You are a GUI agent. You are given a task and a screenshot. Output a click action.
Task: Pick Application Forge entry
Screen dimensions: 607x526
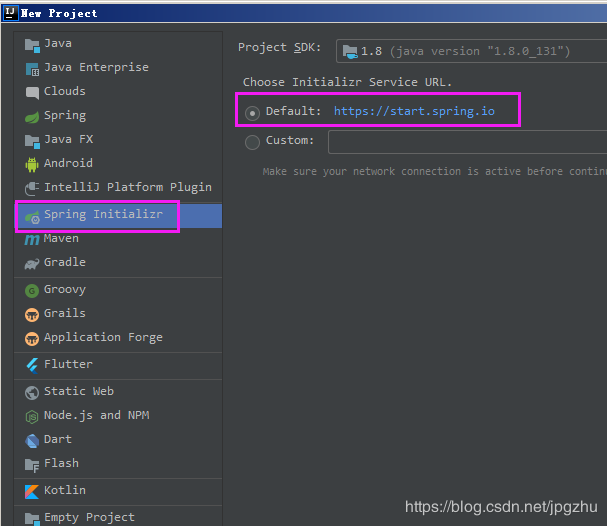(x=118, y=337)
